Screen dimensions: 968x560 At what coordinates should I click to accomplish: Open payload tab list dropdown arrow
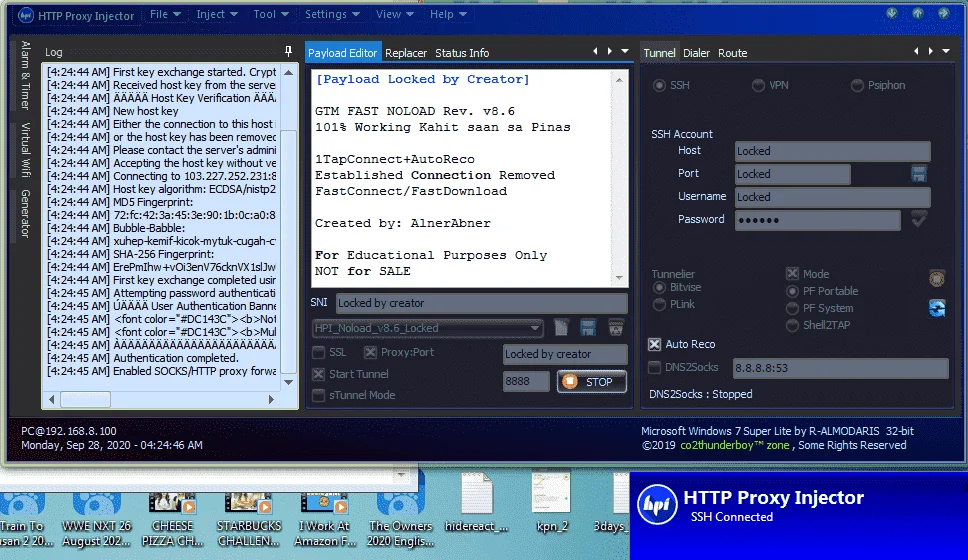[x=625, y=51]
